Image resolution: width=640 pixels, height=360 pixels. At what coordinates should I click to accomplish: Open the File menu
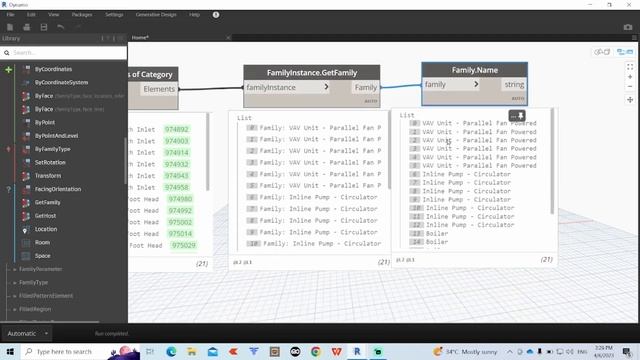point(10,15)
